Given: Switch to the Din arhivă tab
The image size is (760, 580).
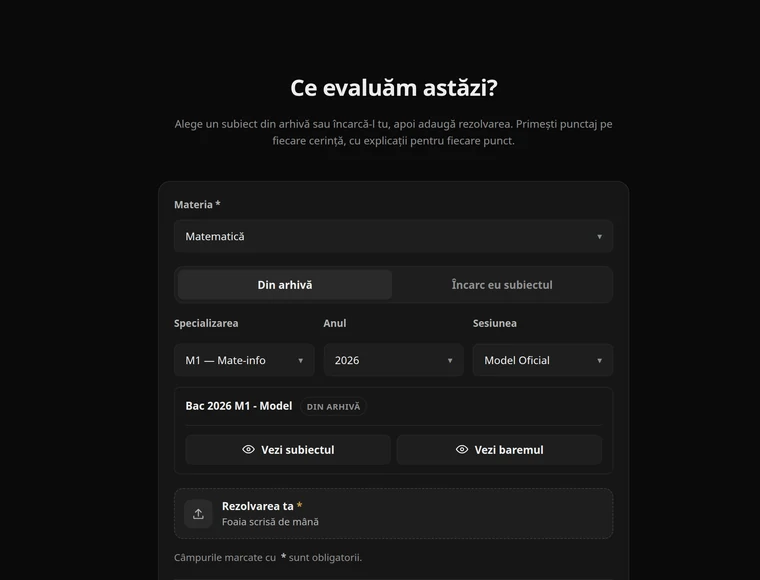Looking at the screenshot, I should click(x=285, y=285).
